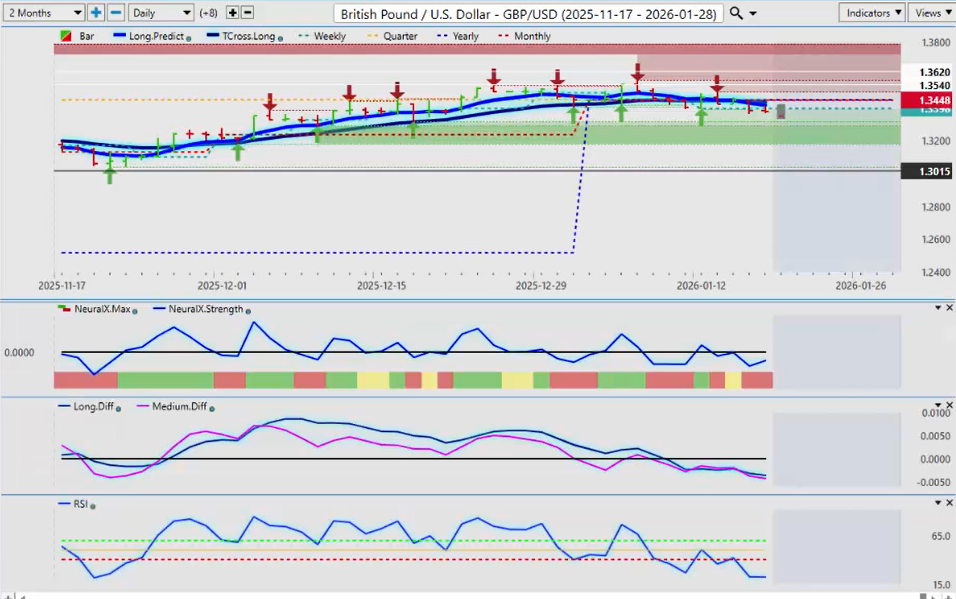
Task: Click the black minus forecast offset button
Action: 247,13
